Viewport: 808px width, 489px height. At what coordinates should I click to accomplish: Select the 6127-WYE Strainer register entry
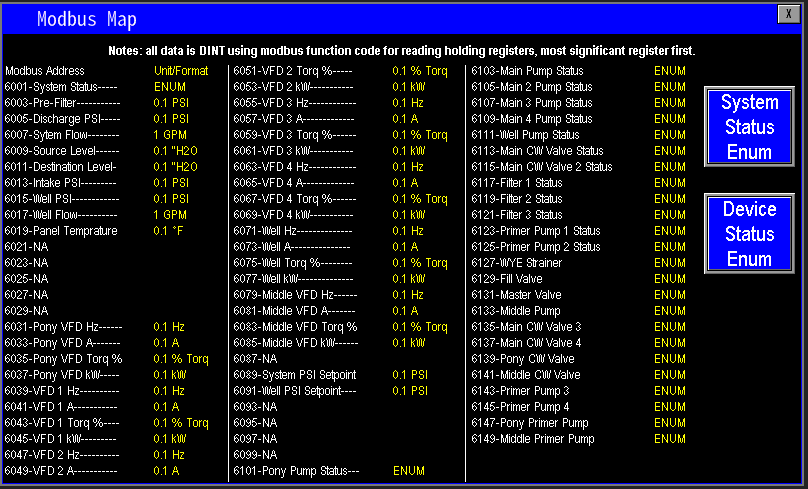click(x=516, y=263)
